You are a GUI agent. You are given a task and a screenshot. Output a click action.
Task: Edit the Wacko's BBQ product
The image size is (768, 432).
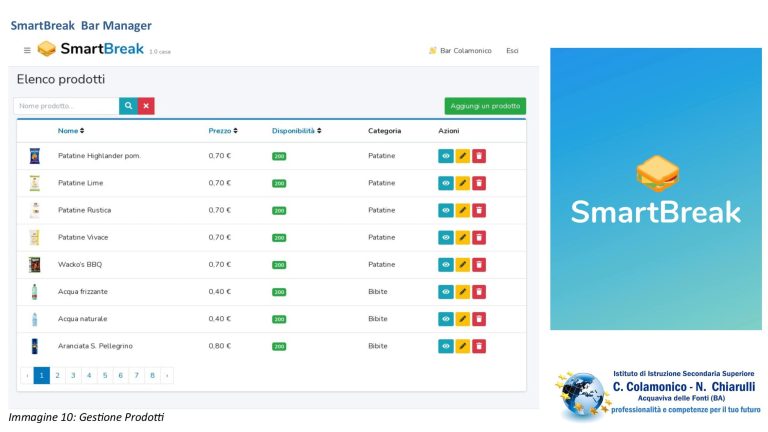click(x=462, y=264)
